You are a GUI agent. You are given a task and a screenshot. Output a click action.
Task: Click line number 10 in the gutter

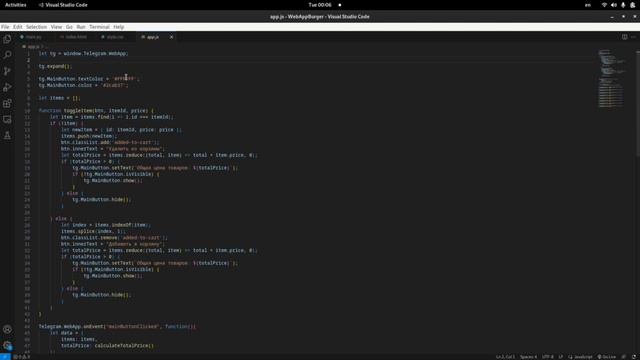(x=27, y=111)
